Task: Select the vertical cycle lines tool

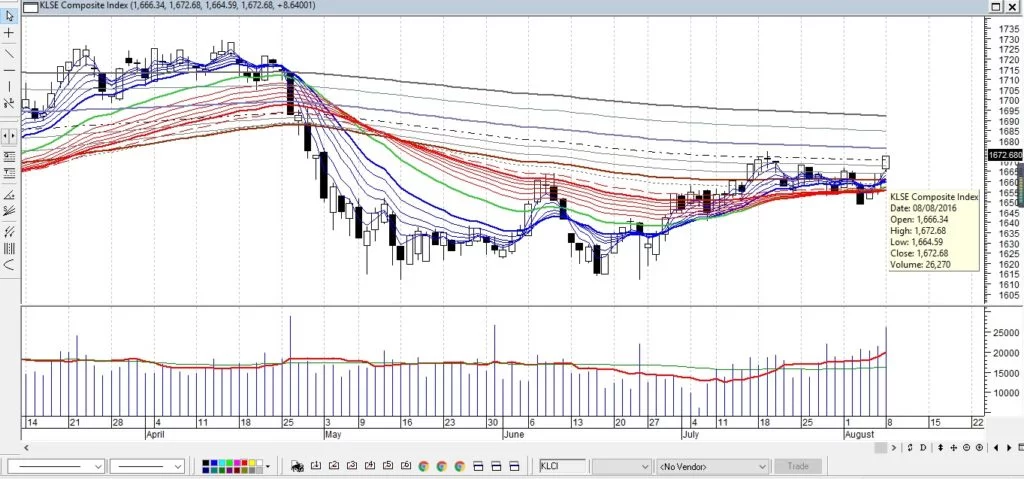Action: 9,248
